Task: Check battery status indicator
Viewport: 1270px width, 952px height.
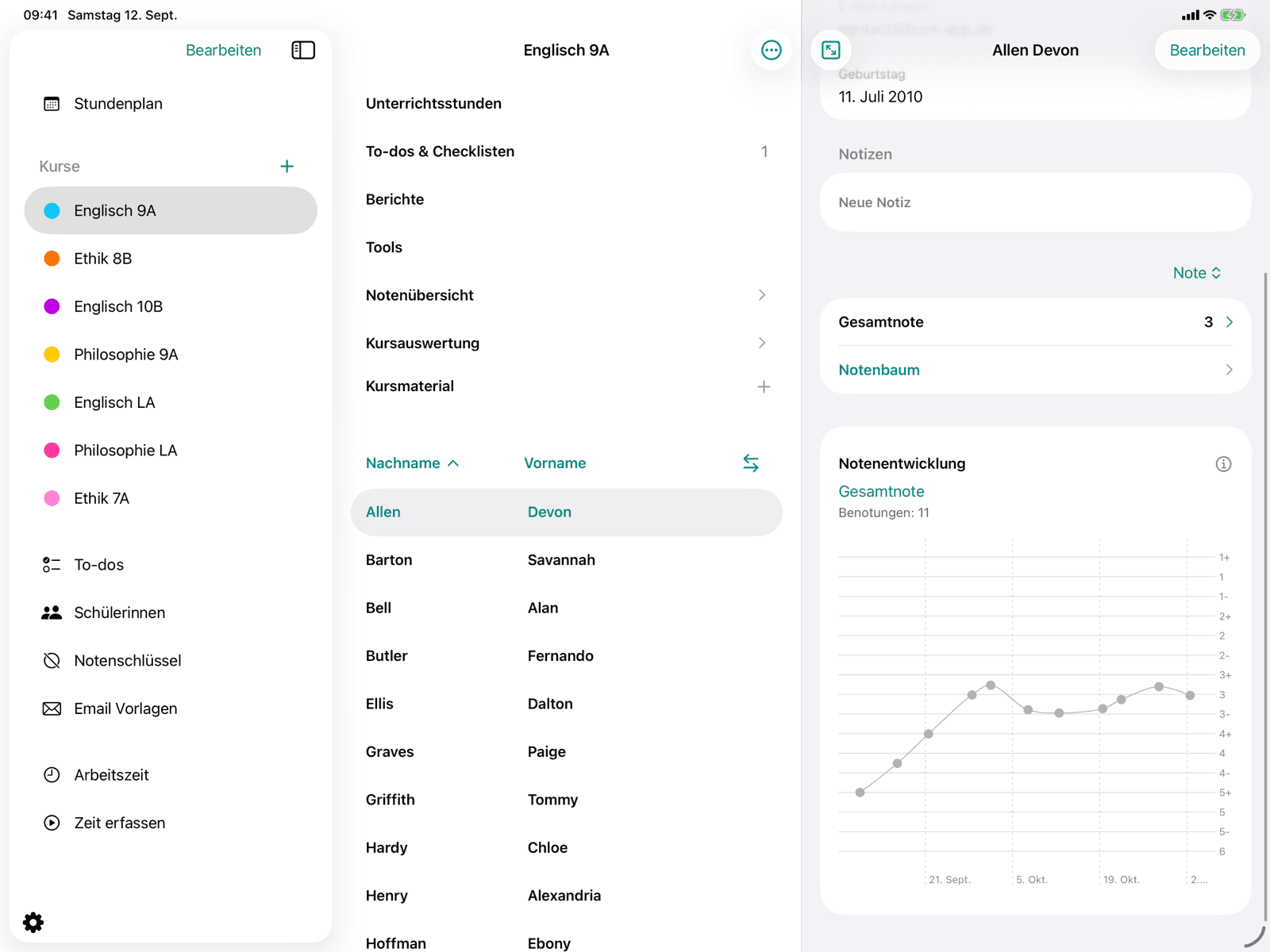Action: tap(1233, 15)
